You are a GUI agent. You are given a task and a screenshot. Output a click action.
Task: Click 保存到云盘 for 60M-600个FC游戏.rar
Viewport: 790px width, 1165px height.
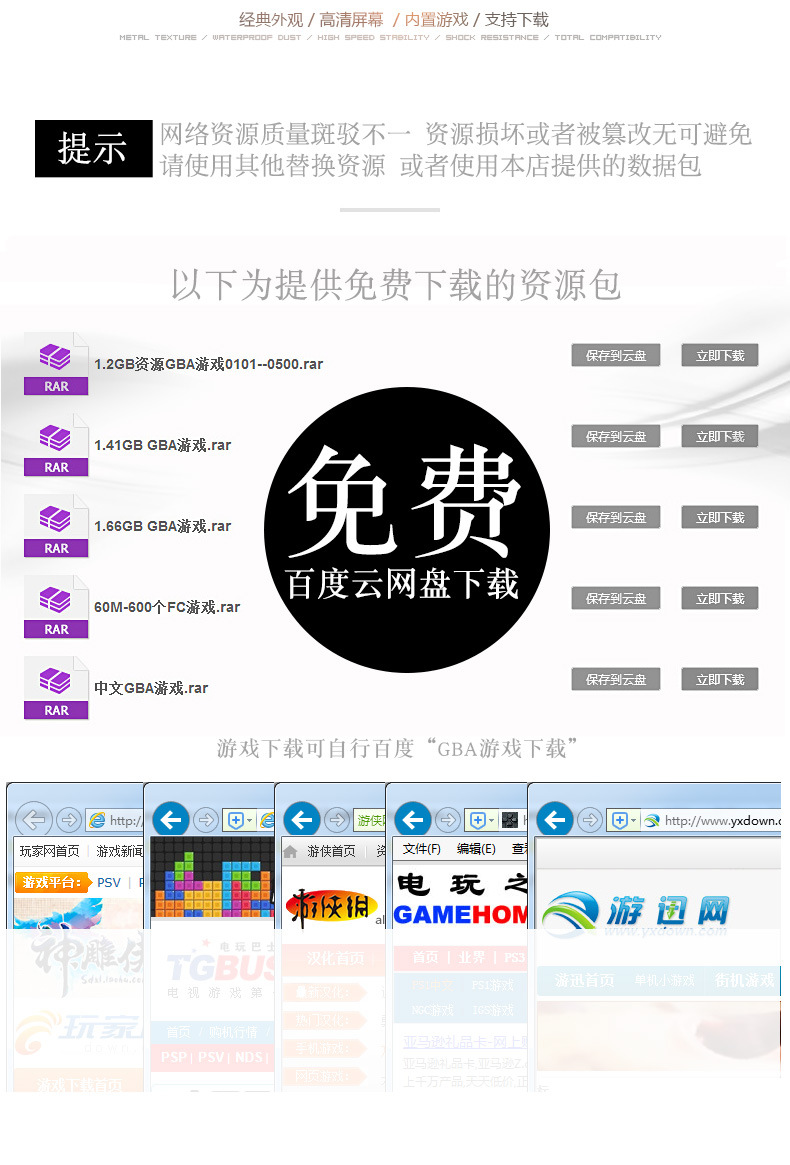(616, 598)
